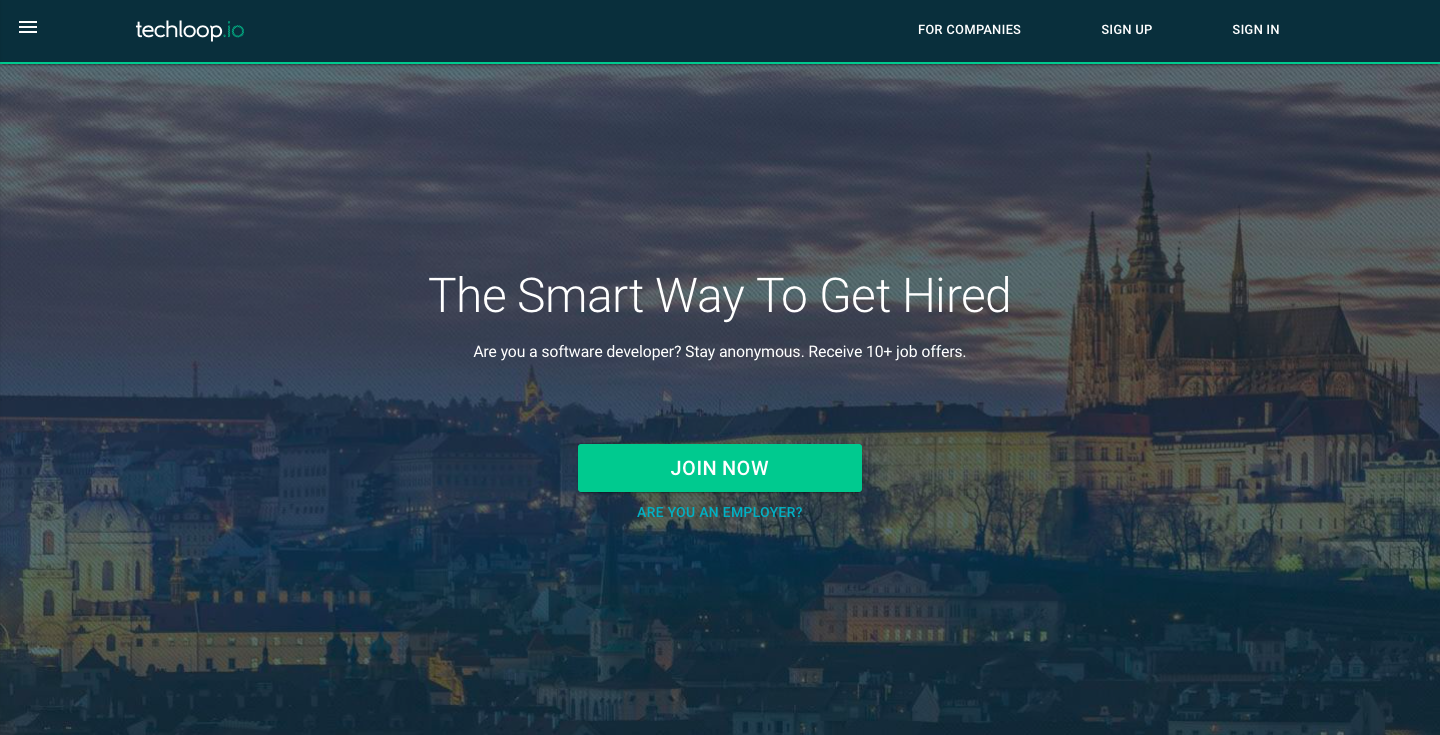The image size is (1440, 735).
Task: Click the green .io part of the logo
Action: (232, 31)
